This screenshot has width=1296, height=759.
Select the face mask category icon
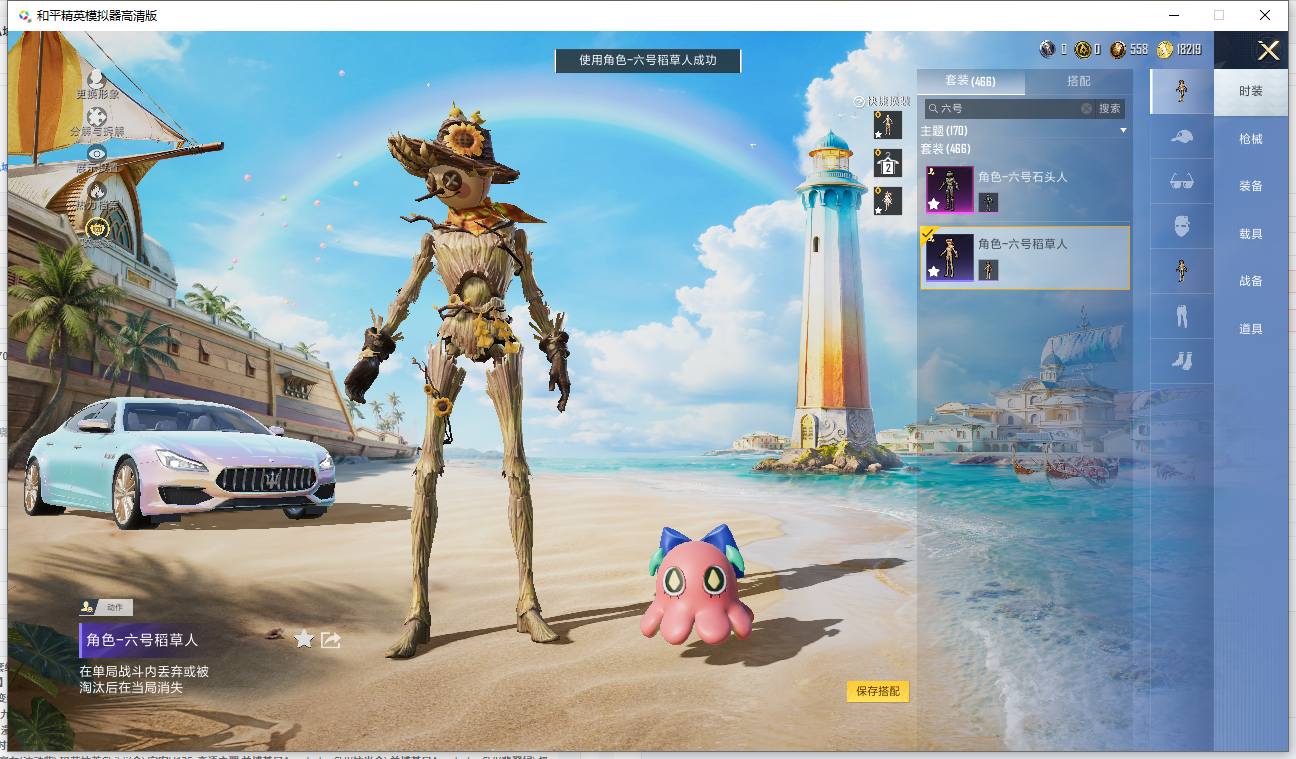tap(1181, 226)
